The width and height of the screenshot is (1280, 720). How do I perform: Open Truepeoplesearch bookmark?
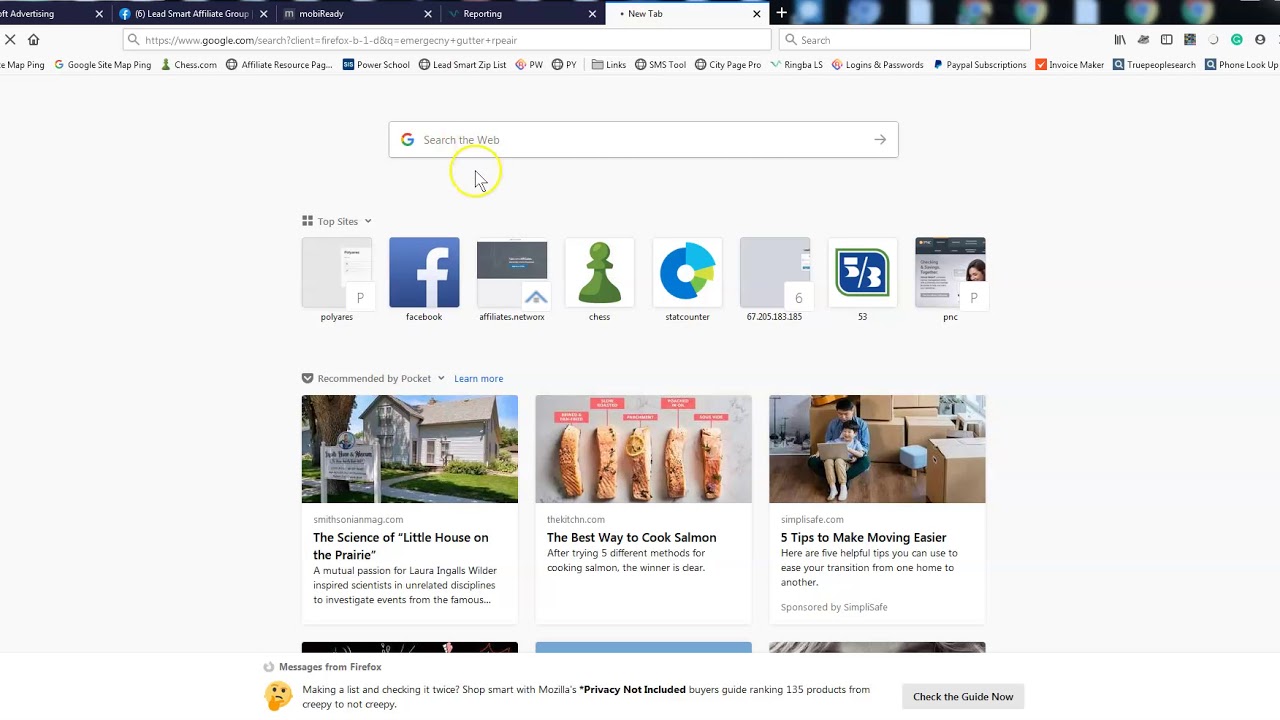(x=1154, y=65)
